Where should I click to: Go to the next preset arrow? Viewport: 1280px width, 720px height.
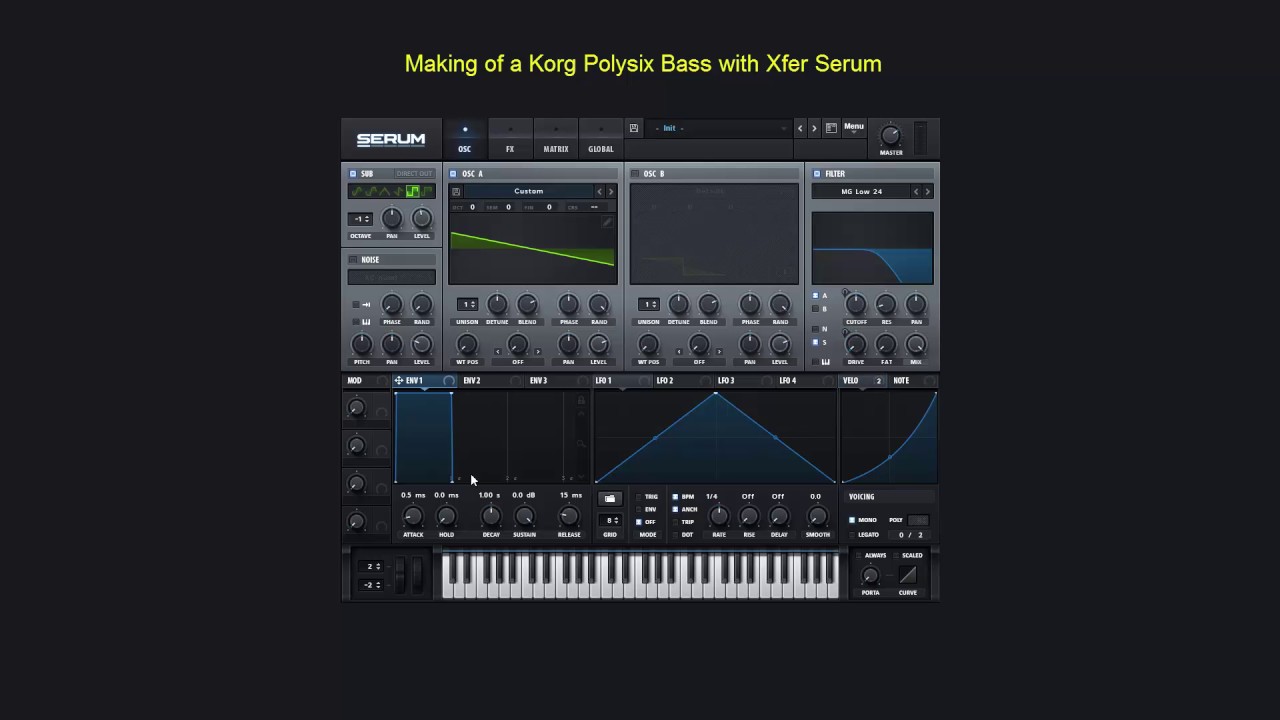(814, 128)
